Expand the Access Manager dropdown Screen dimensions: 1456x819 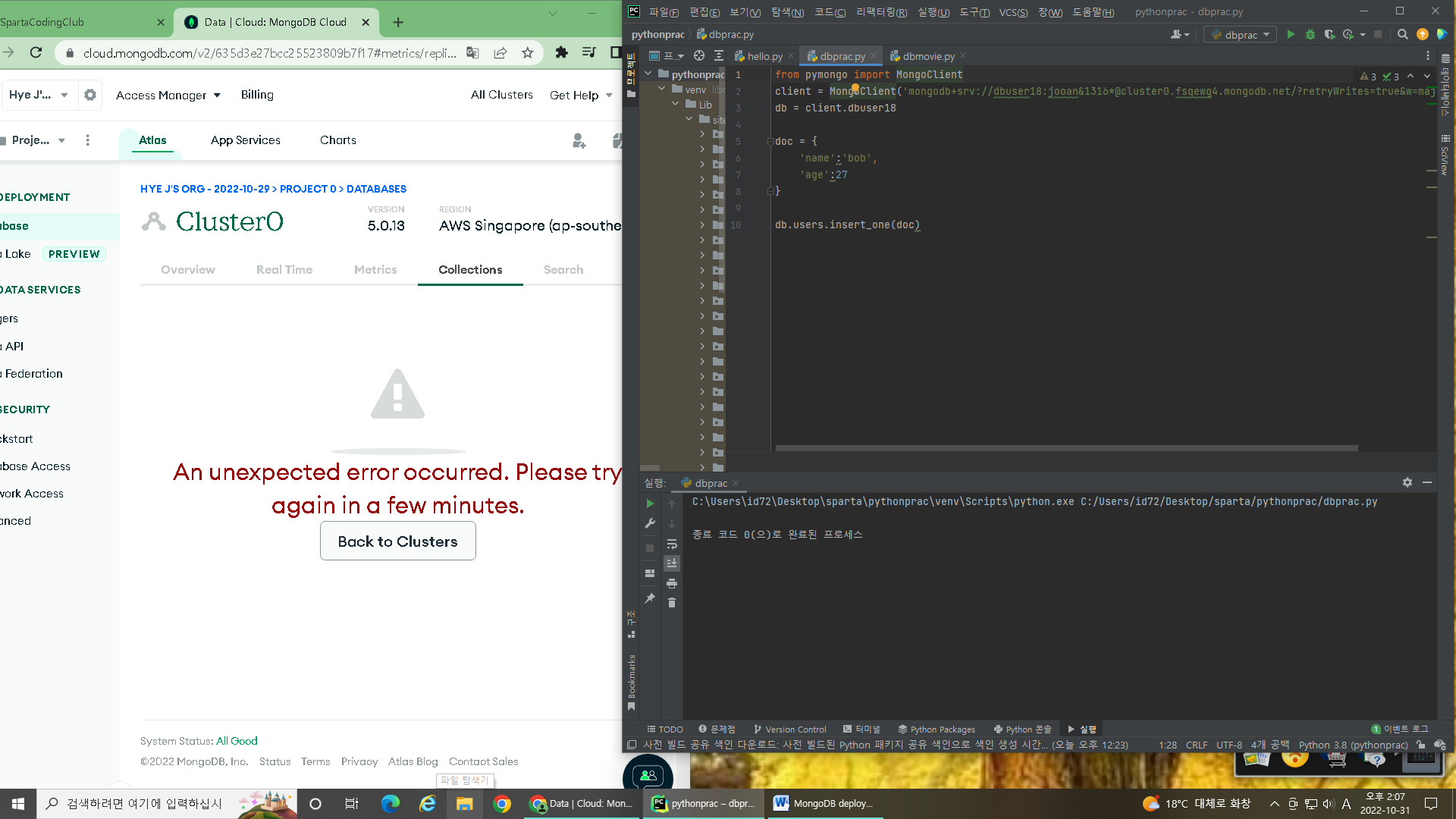coord(168,95)
